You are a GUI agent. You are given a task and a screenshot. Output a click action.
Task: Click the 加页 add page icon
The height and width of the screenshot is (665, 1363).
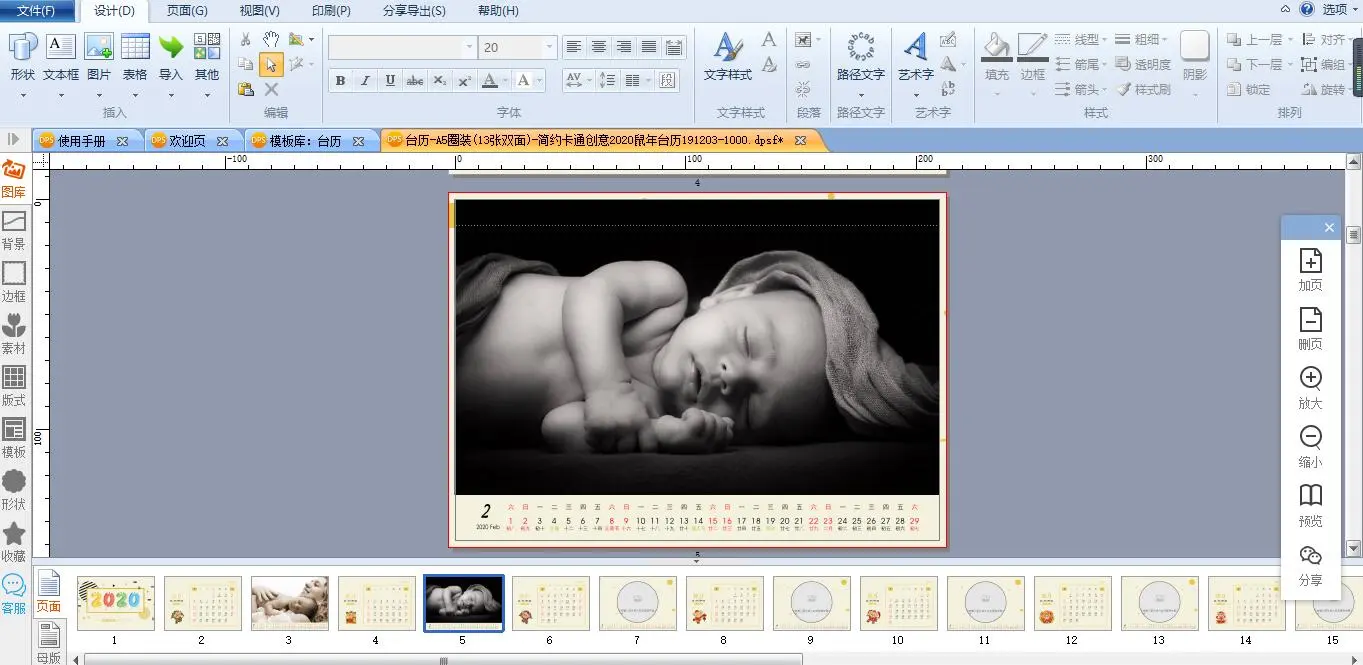(x=1310, y=261)
